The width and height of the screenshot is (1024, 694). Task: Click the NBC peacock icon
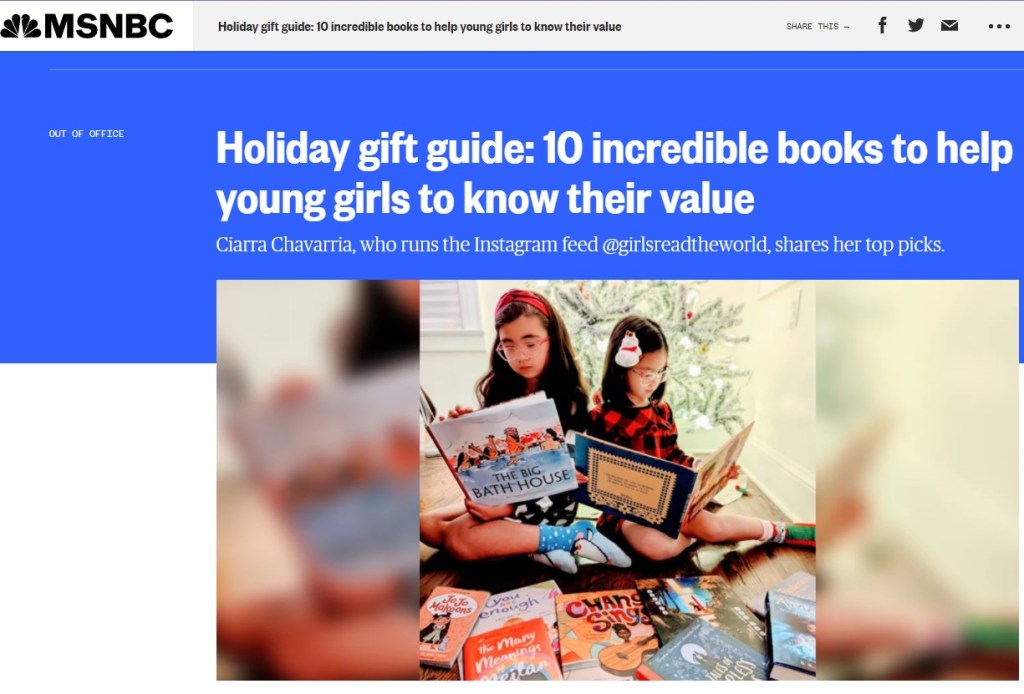pyautogui.click(x=21, y=26)
